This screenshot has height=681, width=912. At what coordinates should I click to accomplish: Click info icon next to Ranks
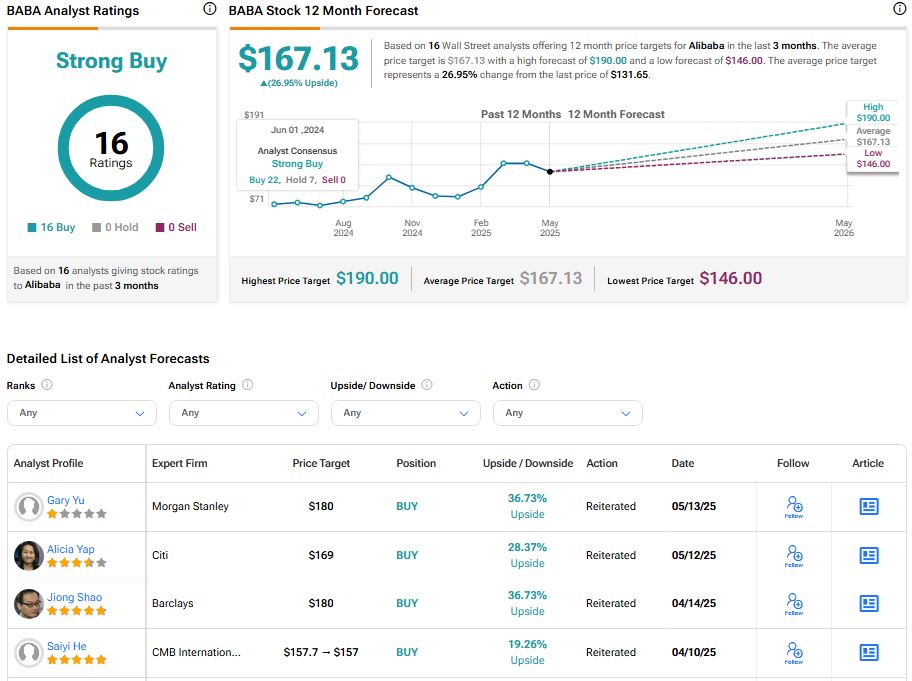coord(47,385)
